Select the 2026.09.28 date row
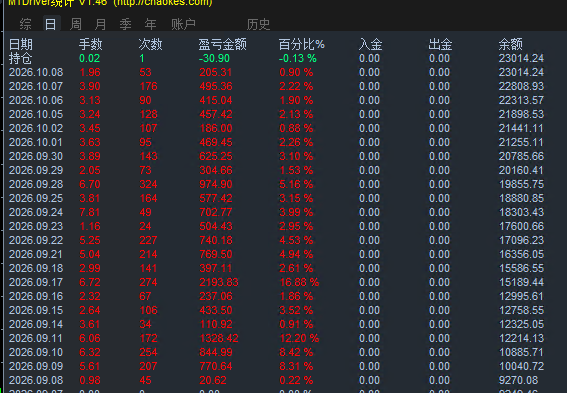Viewport: 567px width, 393px height. pyautogui.click(x=36, y=184)
